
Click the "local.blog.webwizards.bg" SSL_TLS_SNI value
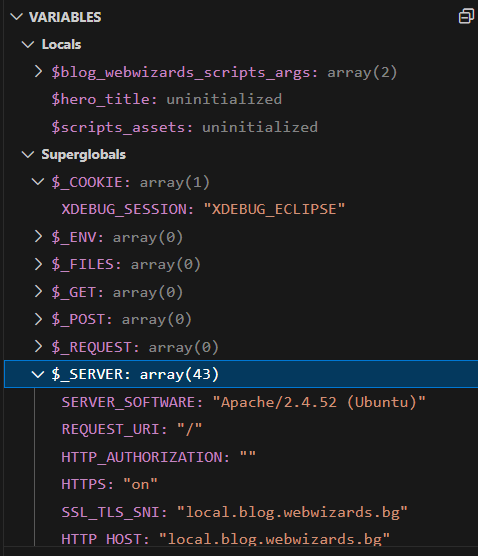[x=292, y=512]
